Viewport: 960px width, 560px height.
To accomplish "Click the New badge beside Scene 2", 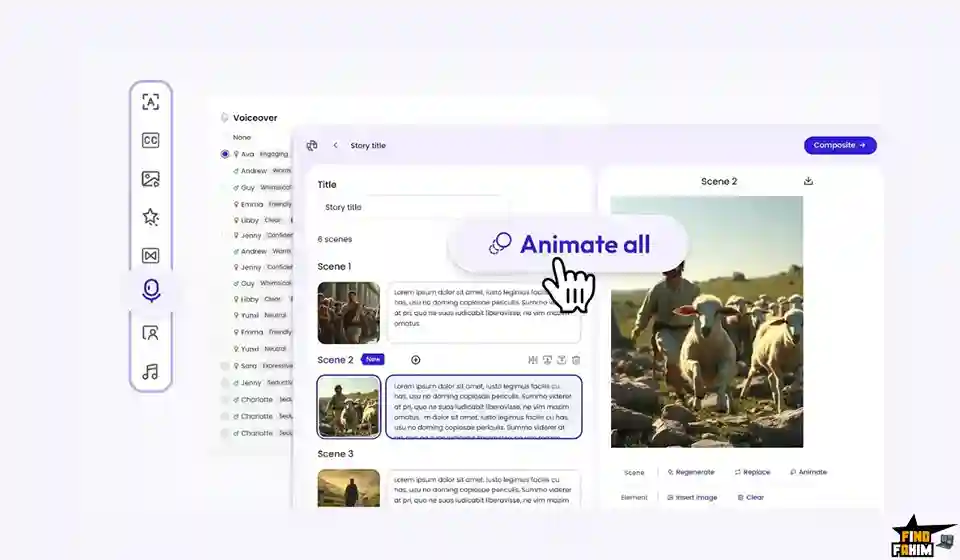I will click(x=373, y=360).
